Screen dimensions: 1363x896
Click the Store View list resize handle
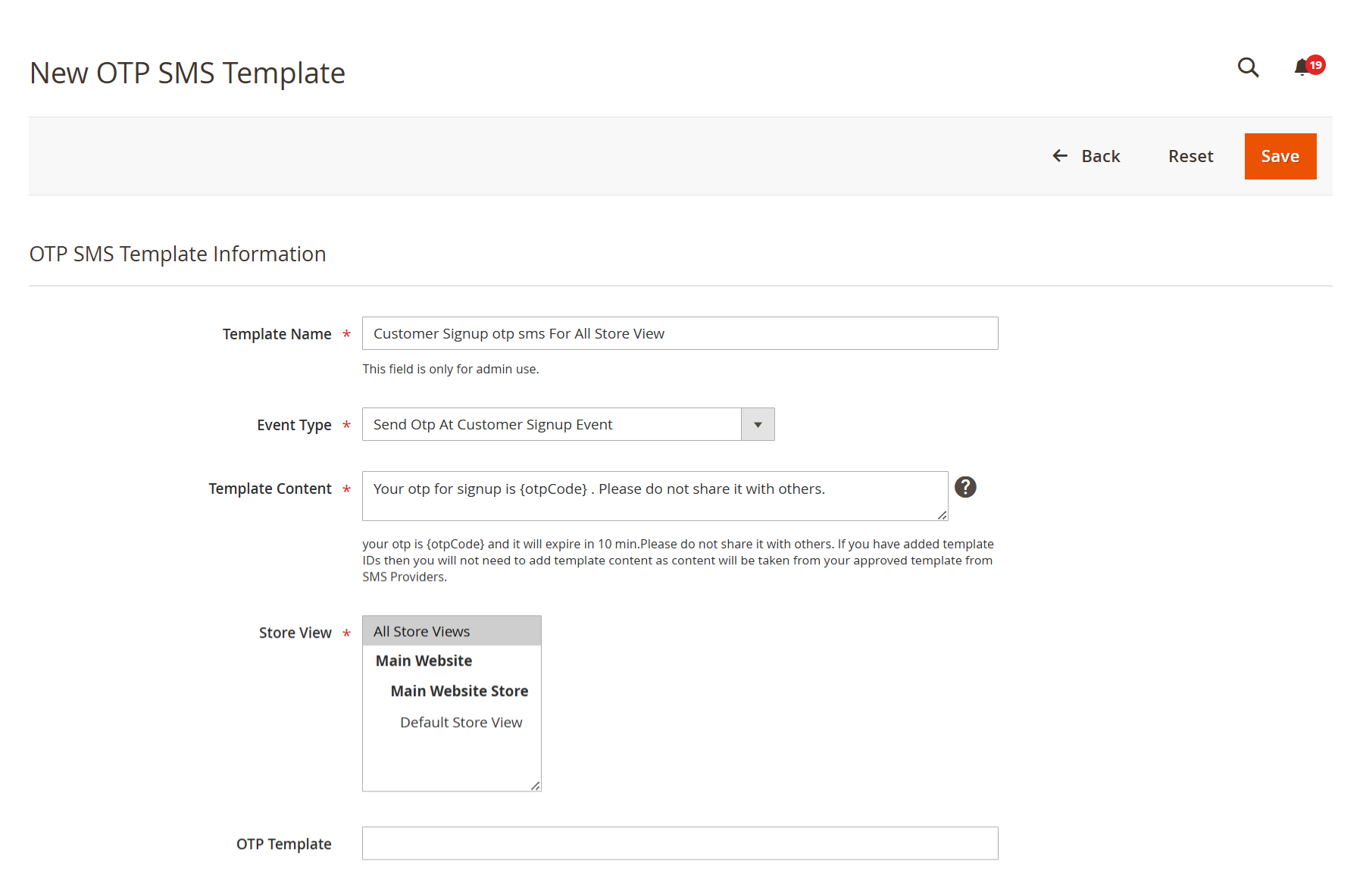tap(536, 786)
